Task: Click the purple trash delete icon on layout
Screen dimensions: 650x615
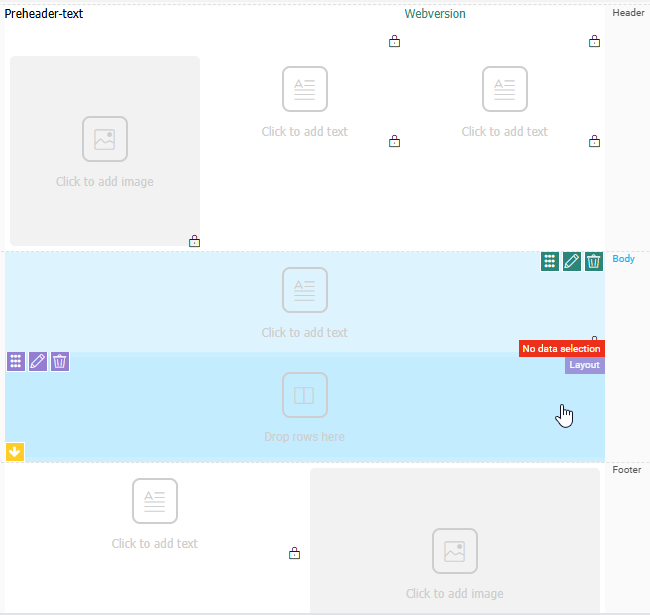Action: coord(60,362)
